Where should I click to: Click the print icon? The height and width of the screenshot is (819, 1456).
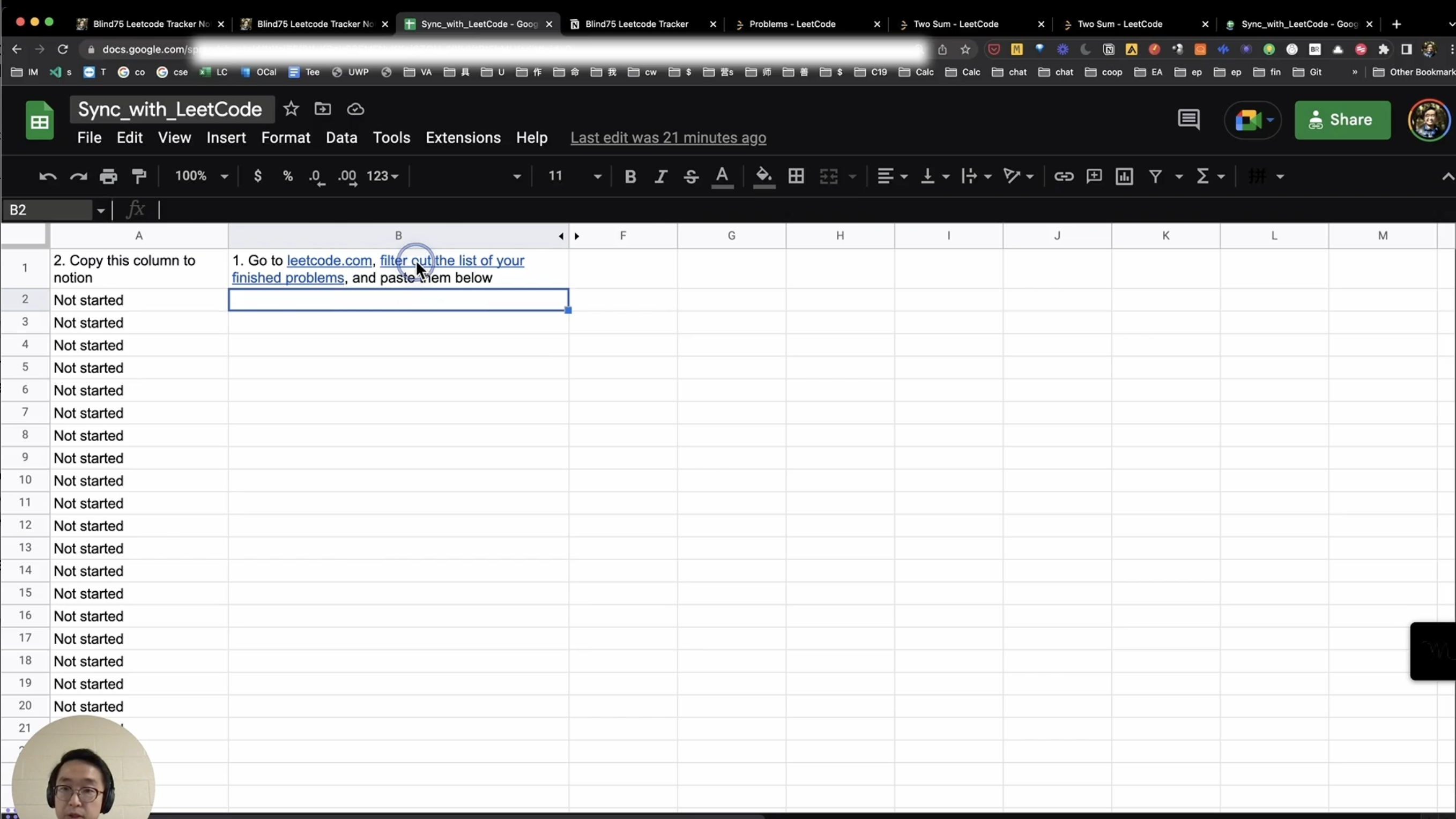click(108, 176)
